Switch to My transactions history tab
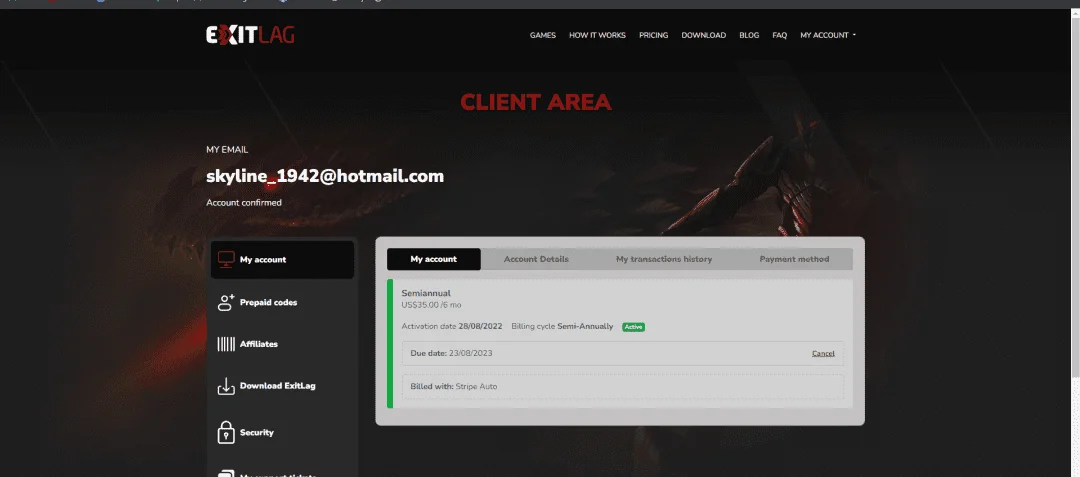Image resolution: width=1080 pixels, height=477 pixels. coord(664,259)
